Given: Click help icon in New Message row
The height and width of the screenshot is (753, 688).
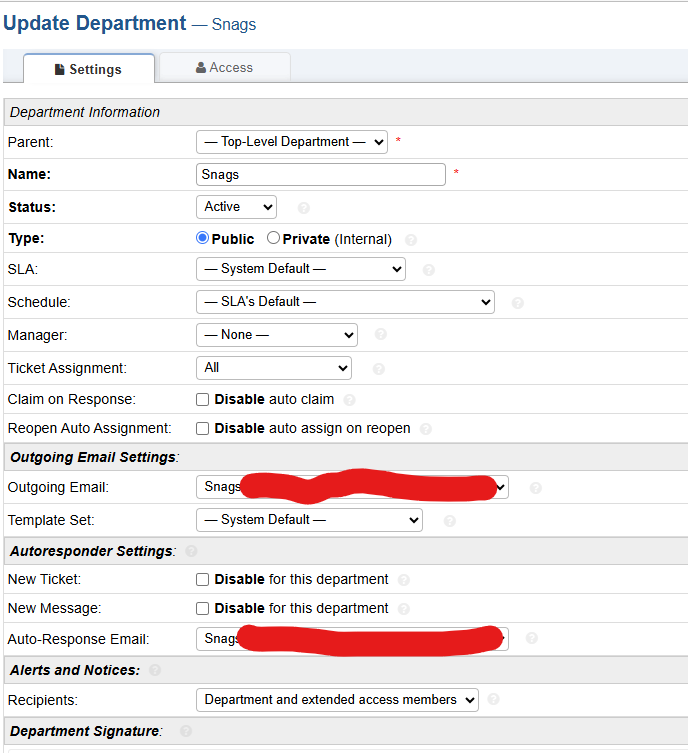Looking at the screenshot, I should [404, 609].
